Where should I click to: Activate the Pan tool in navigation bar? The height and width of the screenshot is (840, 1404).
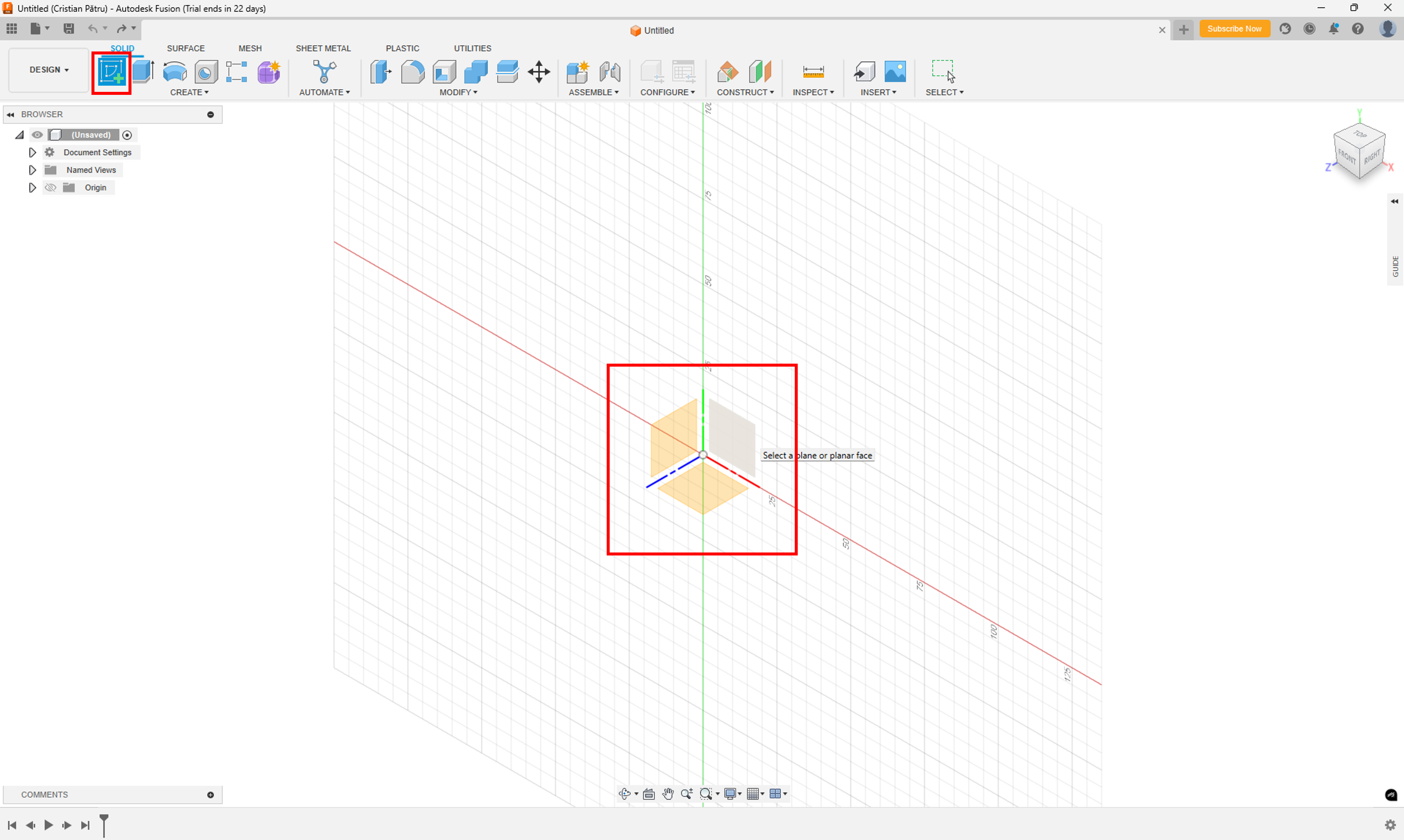pos(668,794)
